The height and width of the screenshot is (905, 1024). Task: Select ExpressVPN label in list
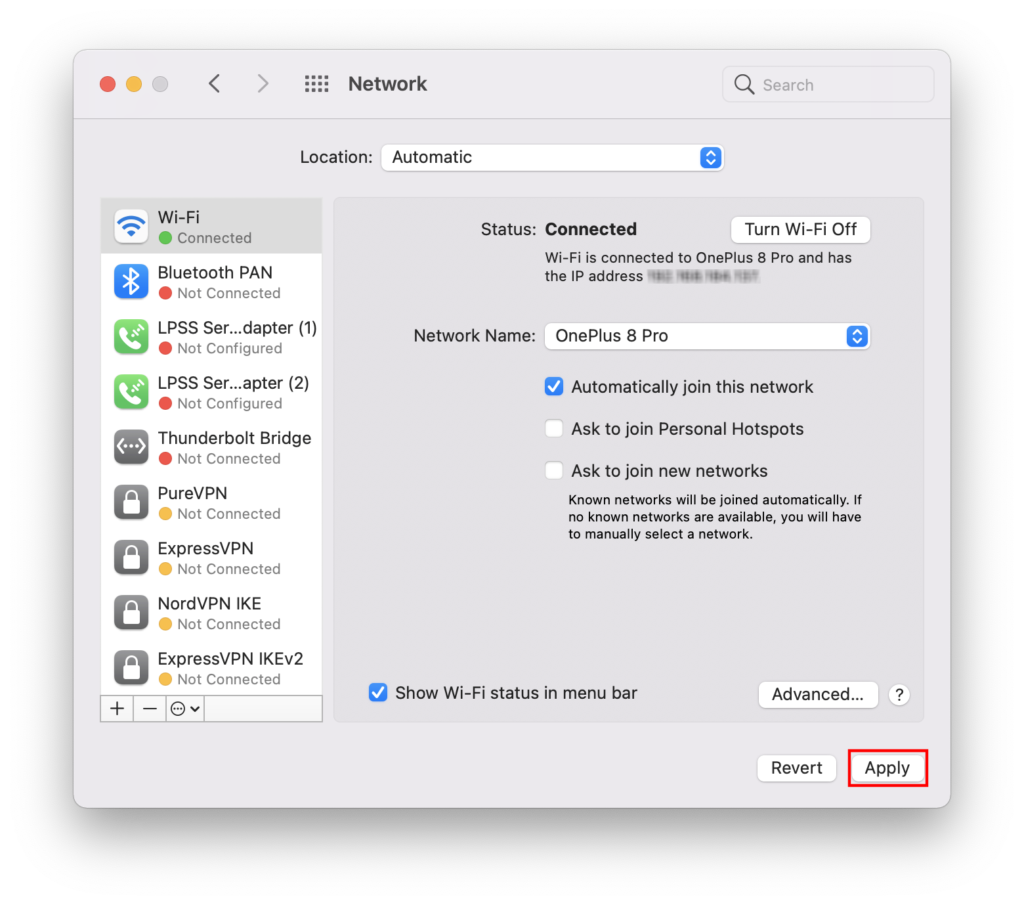coord(206,548)
